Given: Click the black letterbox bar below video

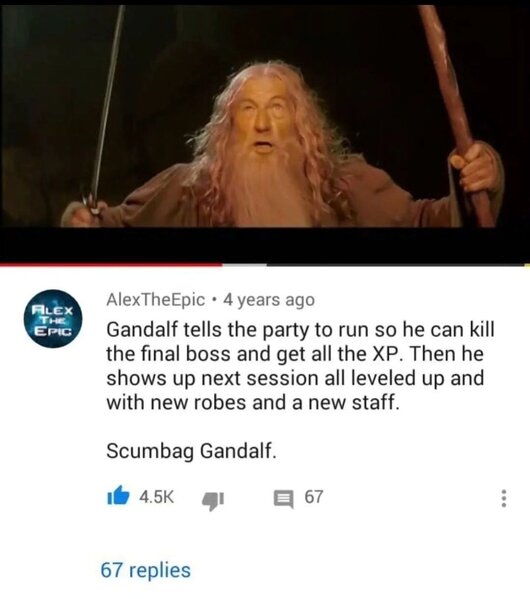Looking at the screenshot, I should [265, 244].
